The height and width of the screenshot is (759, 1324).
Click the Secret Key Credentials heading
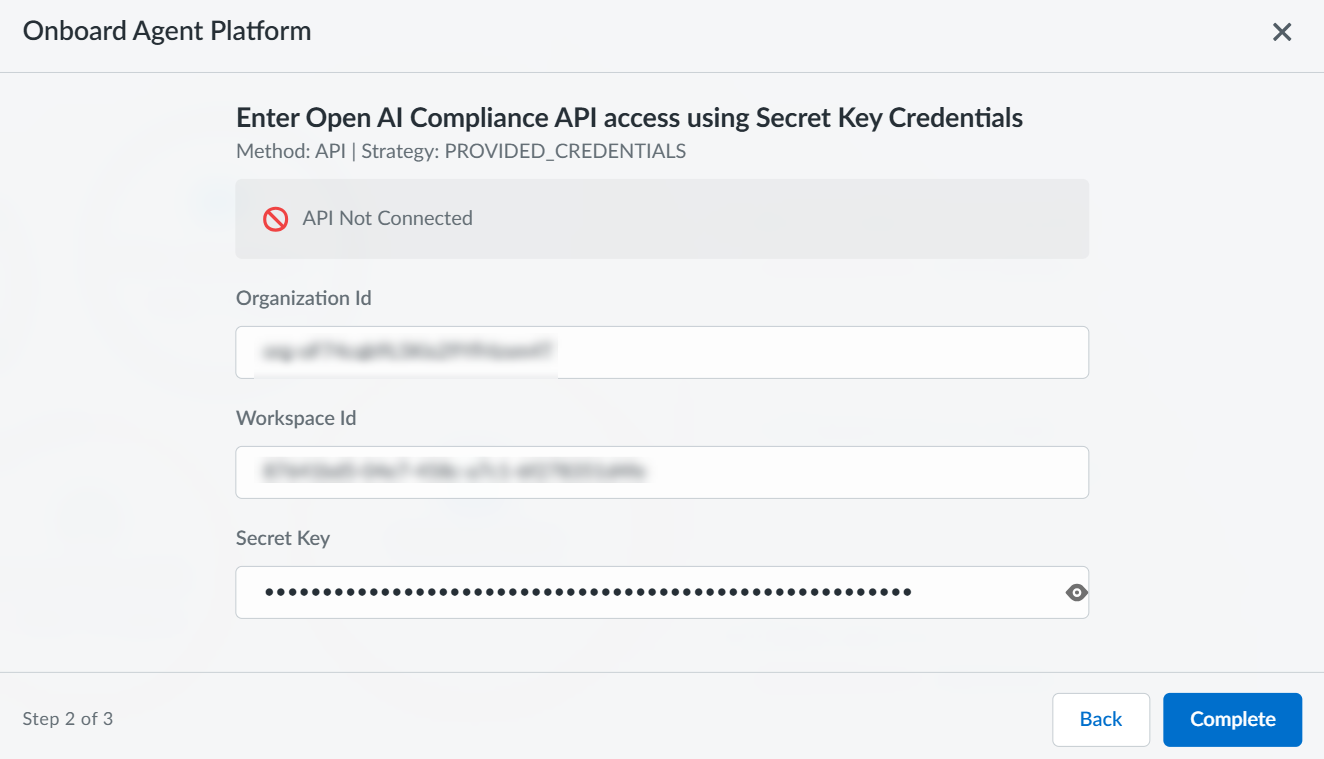coord(629,118)
